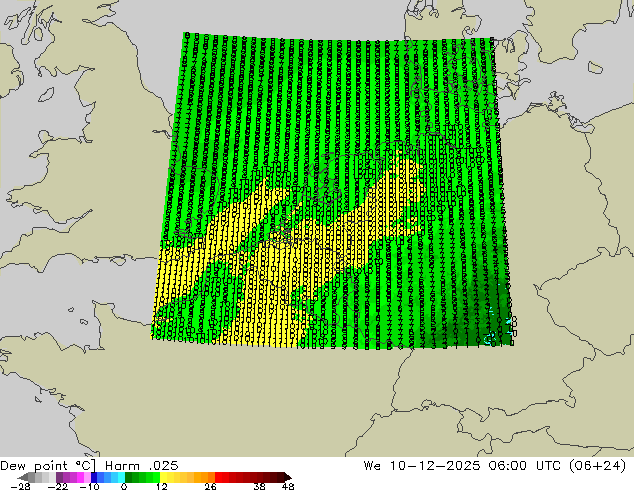The width and height of the screenshot is (634, 490).
Task: Click the dark blue legend swatch
Action: [x=94, y=477]
